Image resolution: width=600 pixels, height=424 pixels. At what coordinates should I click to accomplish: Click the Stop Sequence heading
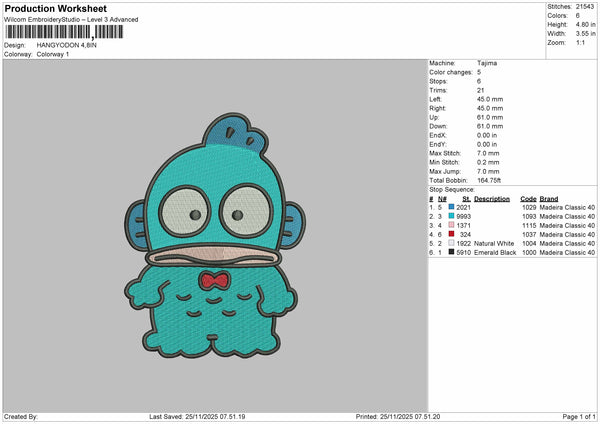[452, 188]
